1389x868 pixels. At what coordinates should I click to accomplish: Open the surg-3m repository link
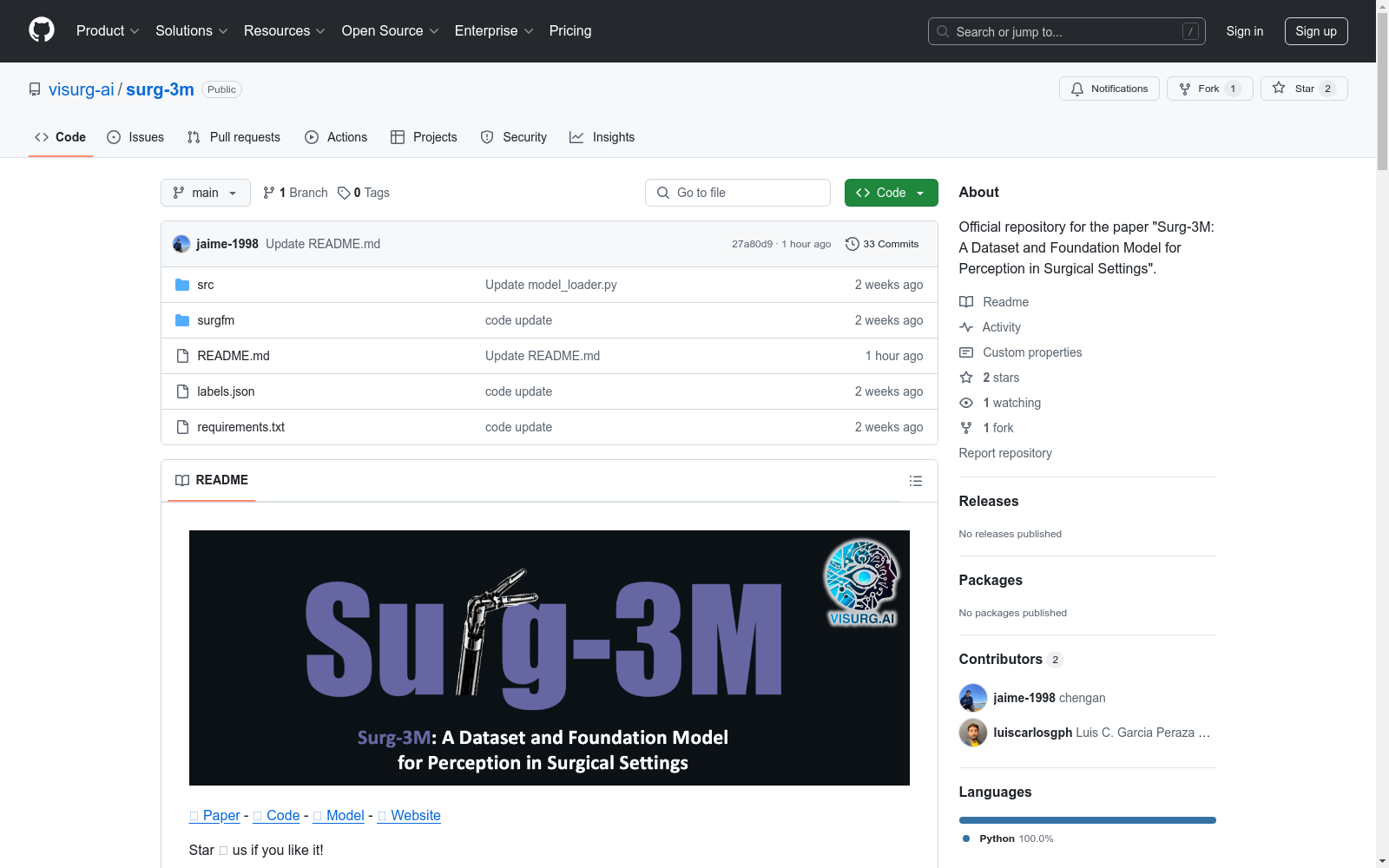[160, 89]
